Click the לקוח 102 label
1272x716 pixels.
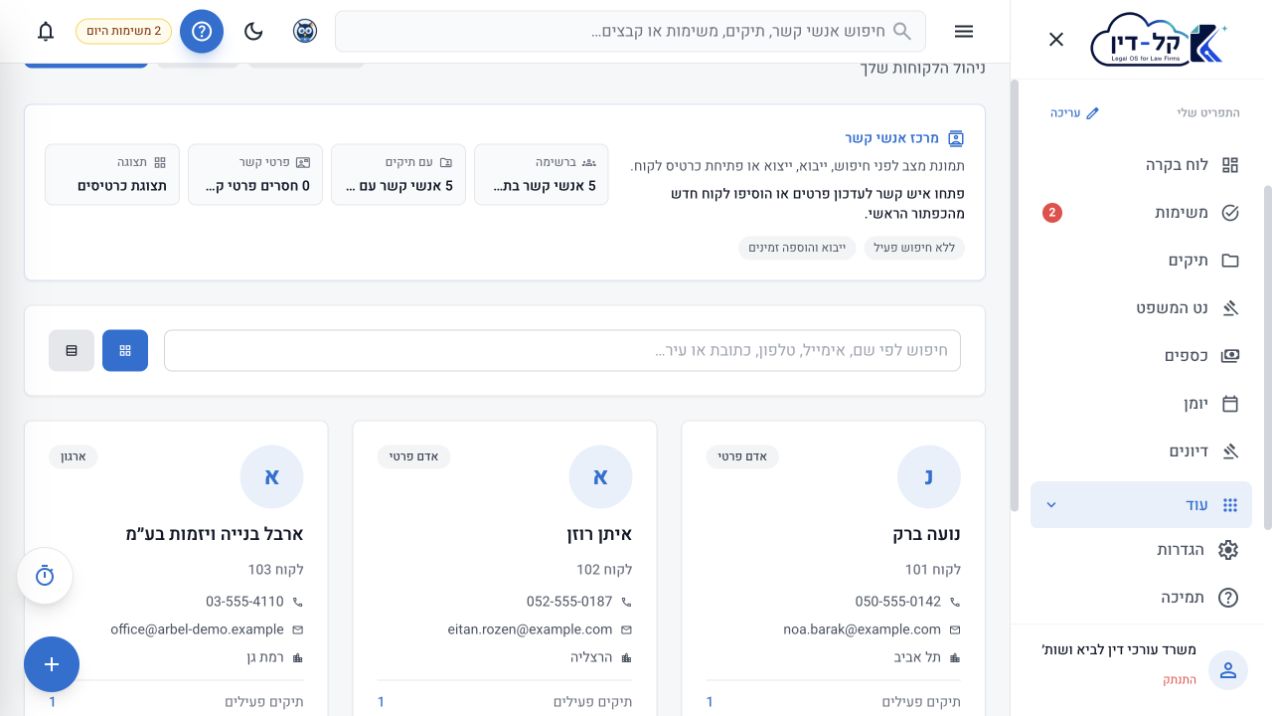point(604,570)
